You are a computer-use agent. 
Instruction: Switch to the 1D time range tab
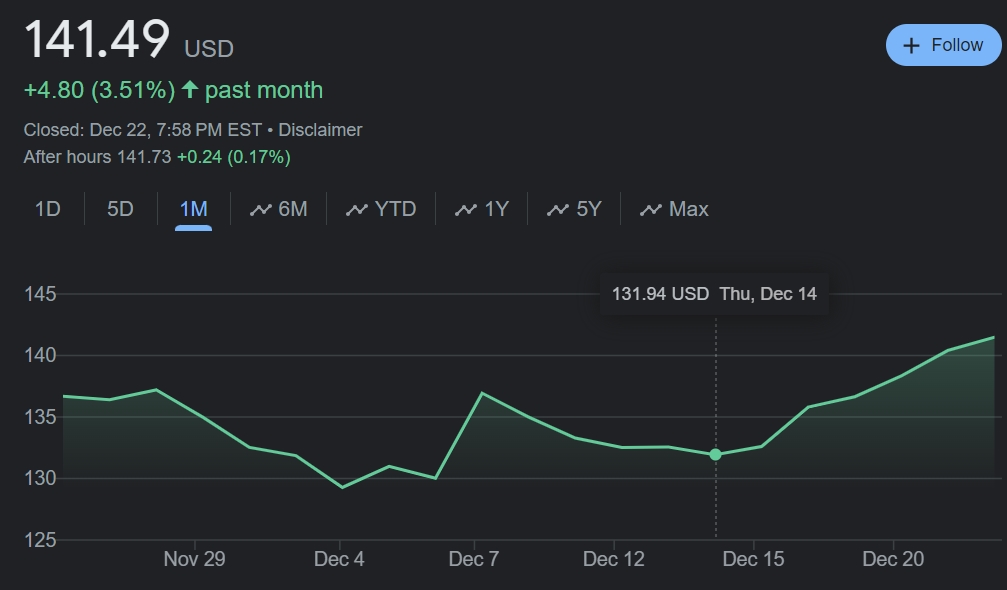(x=48, y=209)
